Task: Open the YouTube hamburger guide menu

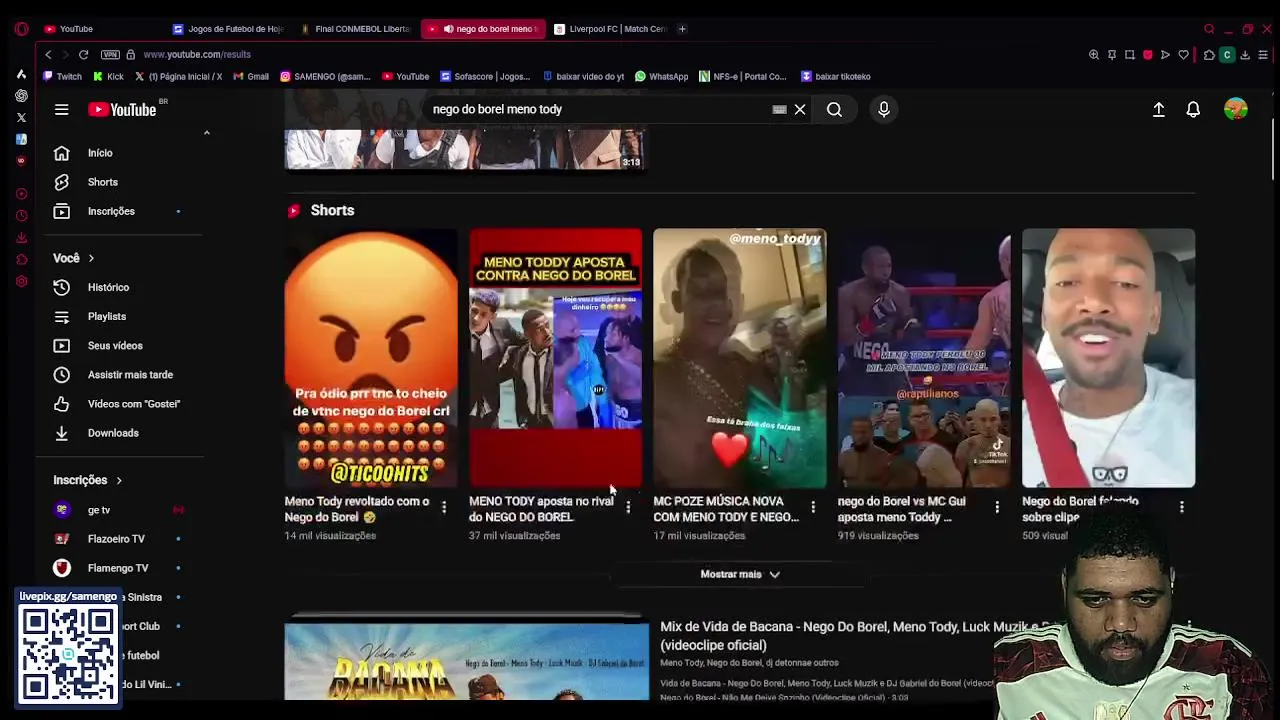Action: (61, 110)
